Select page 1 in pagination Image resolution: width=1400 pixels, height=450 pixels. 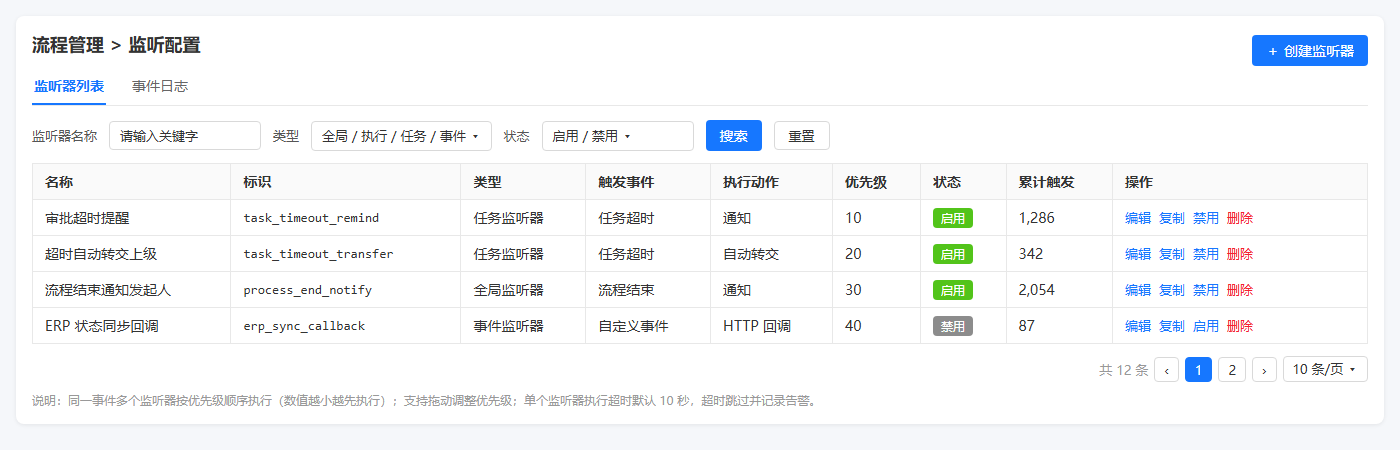click(1198, 370)
